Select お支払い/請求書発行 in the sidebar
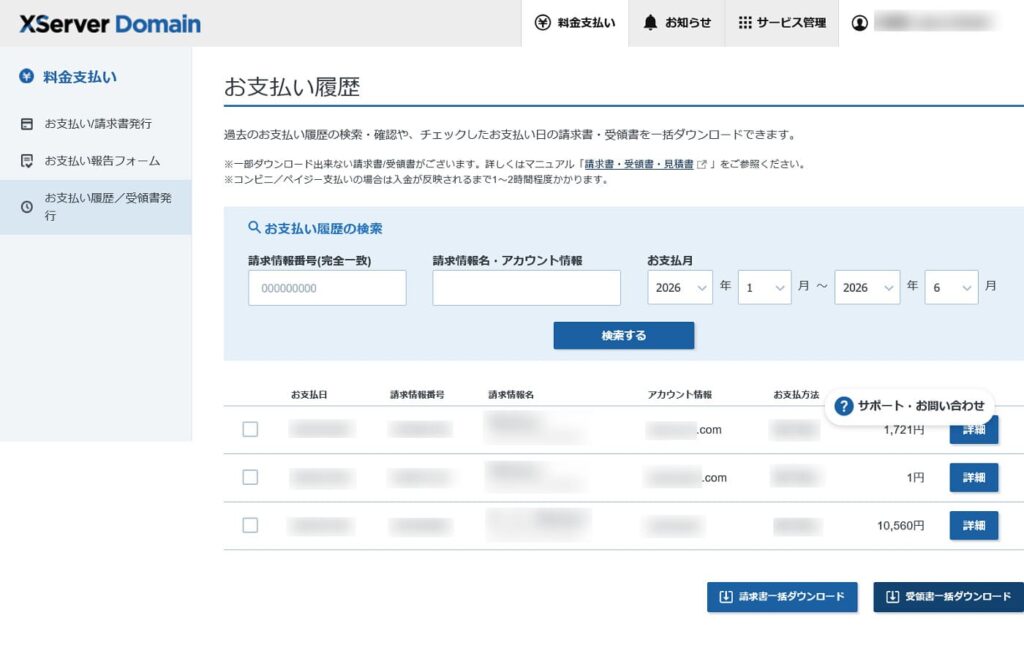The image size is (1024, 664). pyautogui.click(x=96, y=124)
